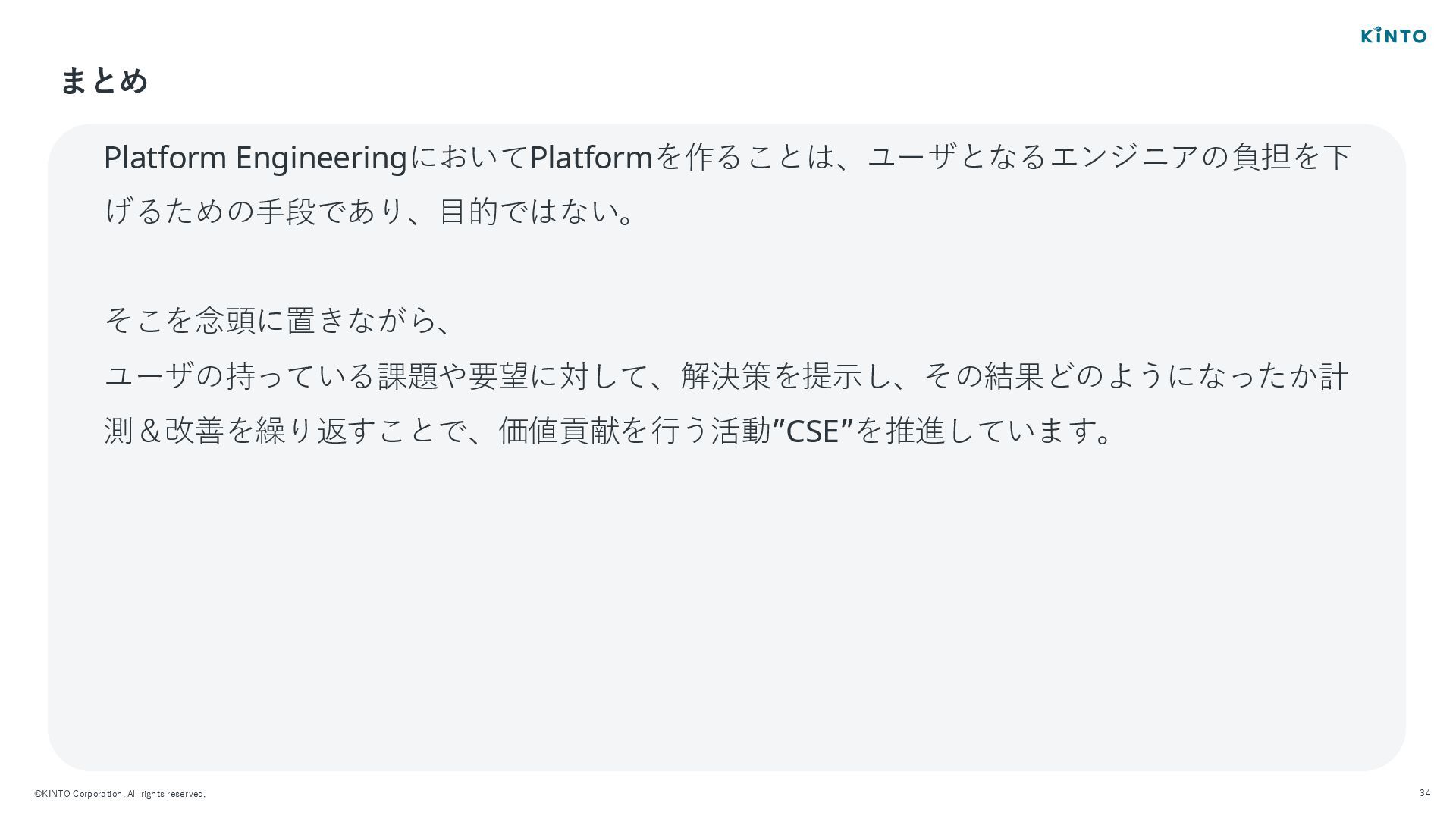
Task: Select the word 手段 in the second line
Action: point(286,212)
